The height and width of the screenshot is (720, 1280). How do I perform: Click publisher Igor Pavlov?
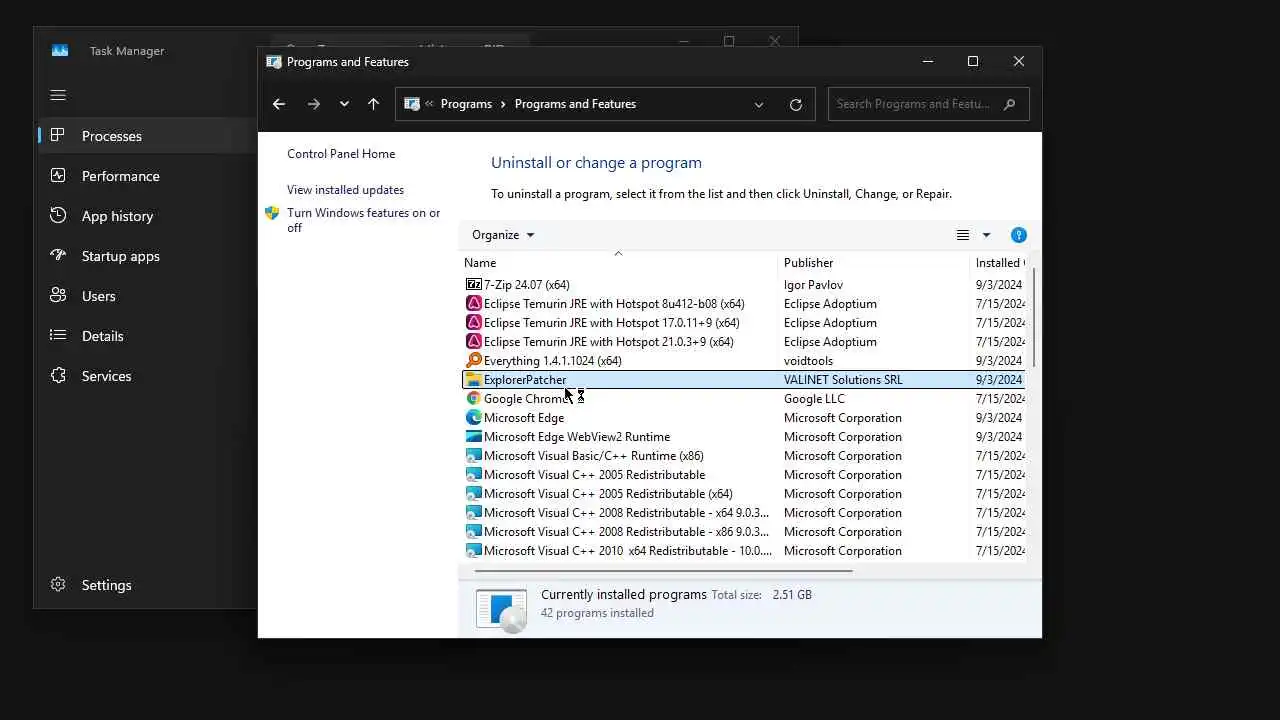813,285
